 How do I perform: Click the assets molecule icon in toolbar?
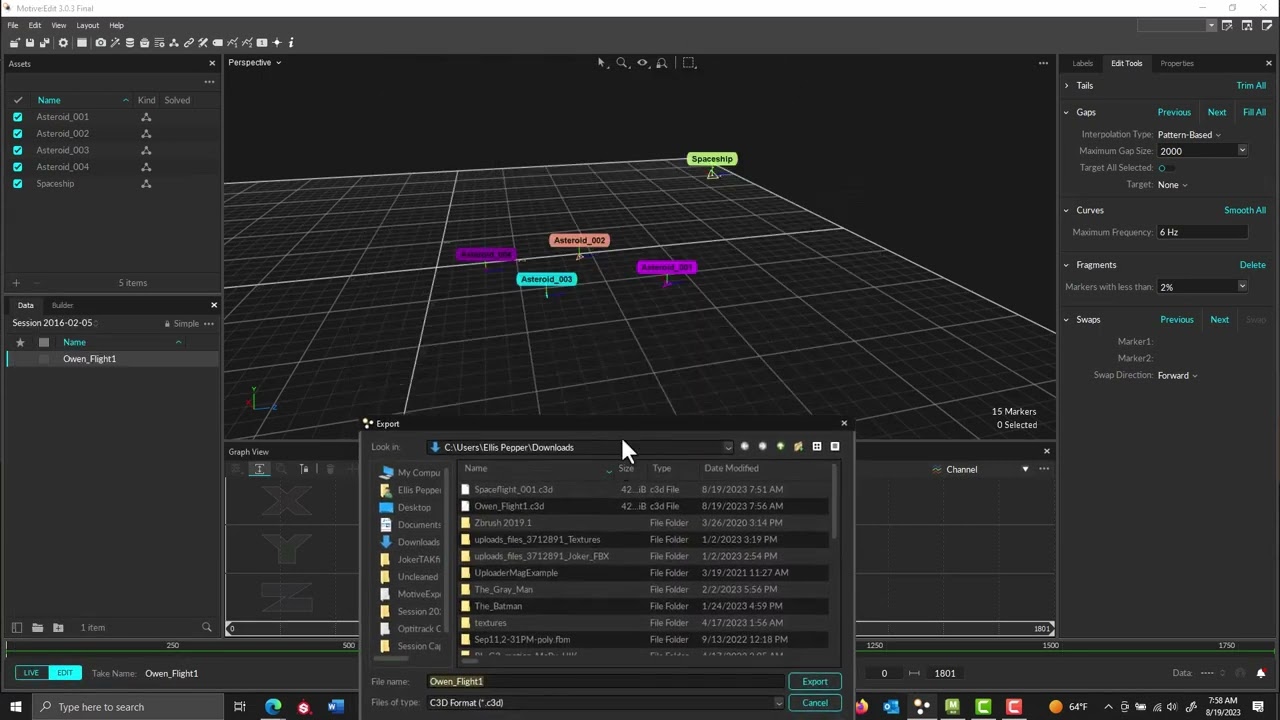tap(174, 43)
